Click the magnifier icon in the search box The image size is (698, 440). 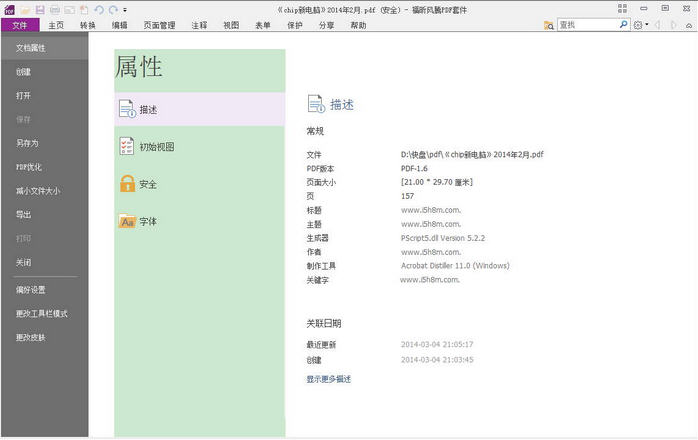pos(624,24)
